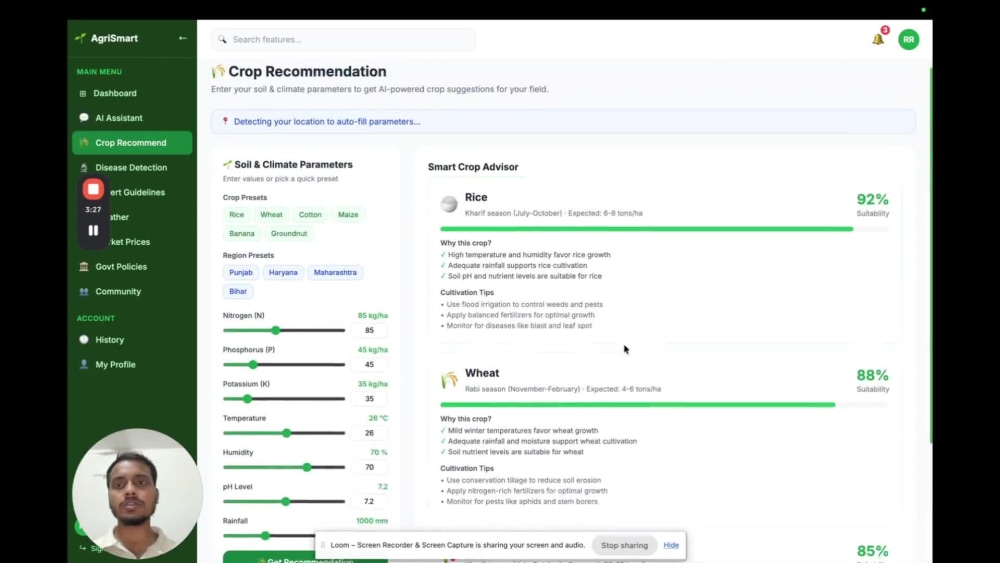Select the Wheat crop preset
1000x563 pixels.
(271, 214)
